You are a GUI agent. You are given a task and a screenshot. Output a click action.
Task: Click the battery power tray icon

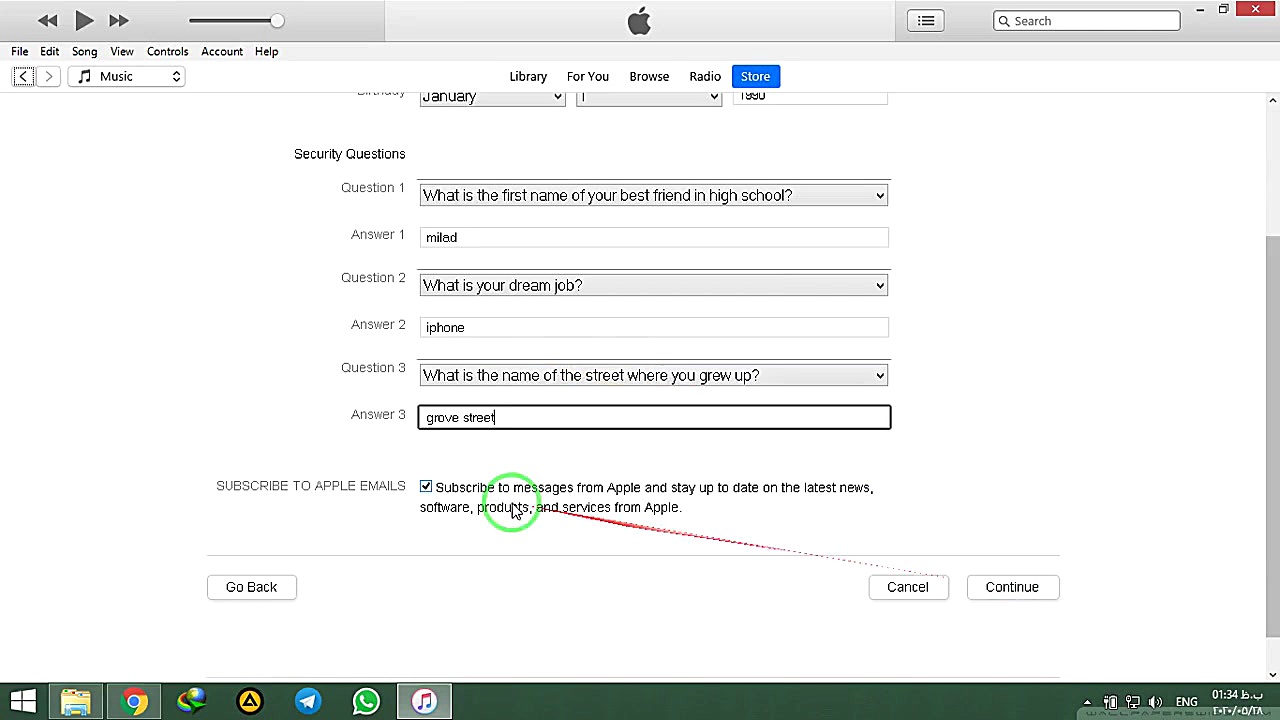tap(1110, 702)
